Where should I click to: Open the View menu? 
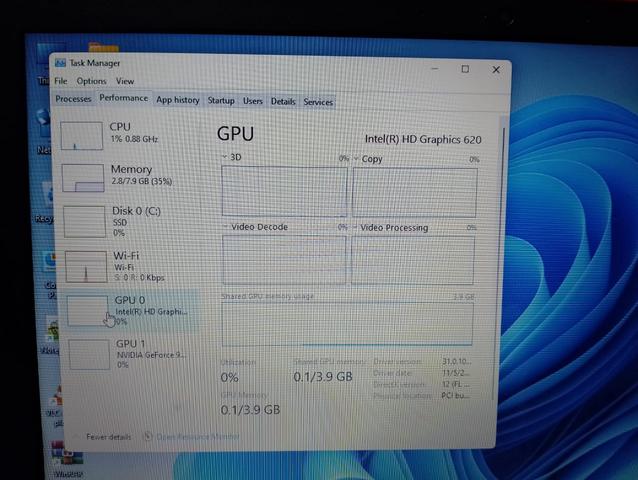125,81
